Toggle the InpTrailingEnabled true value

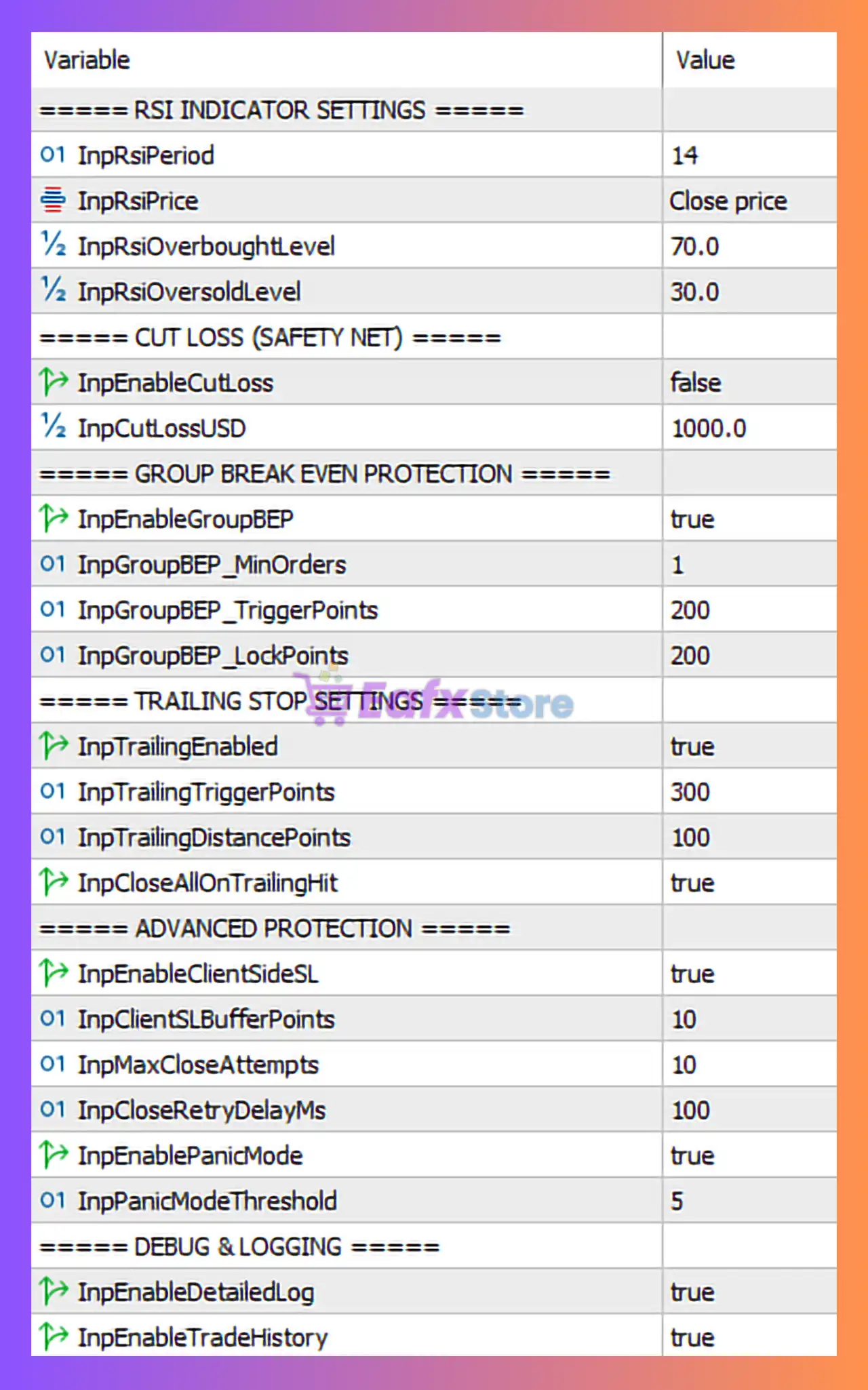[x=692, y=747]
